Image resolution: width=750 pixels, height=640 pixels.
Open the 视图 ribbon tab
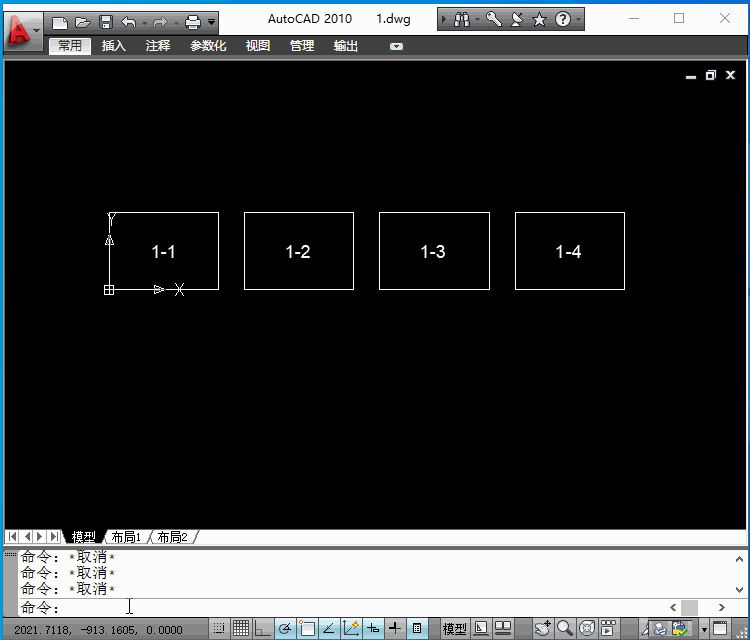258,46
